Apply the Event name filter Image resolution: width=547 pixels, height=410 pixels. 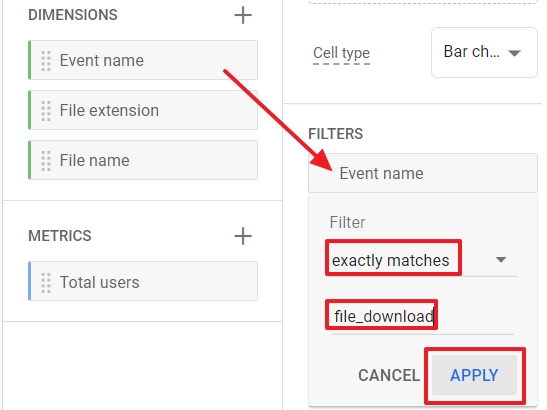pos(474,375)
